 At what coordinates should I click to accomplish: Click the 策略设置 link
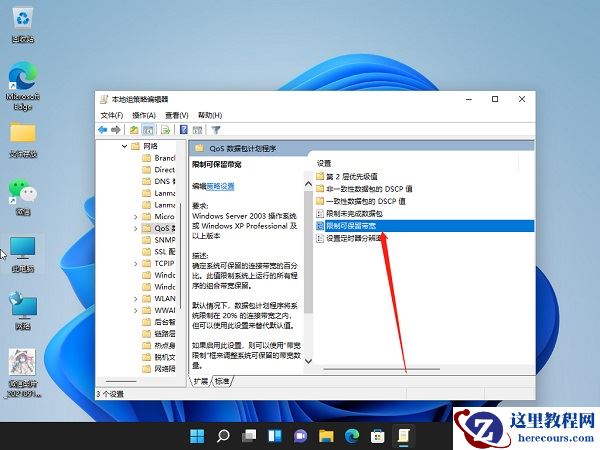[220, 187]
